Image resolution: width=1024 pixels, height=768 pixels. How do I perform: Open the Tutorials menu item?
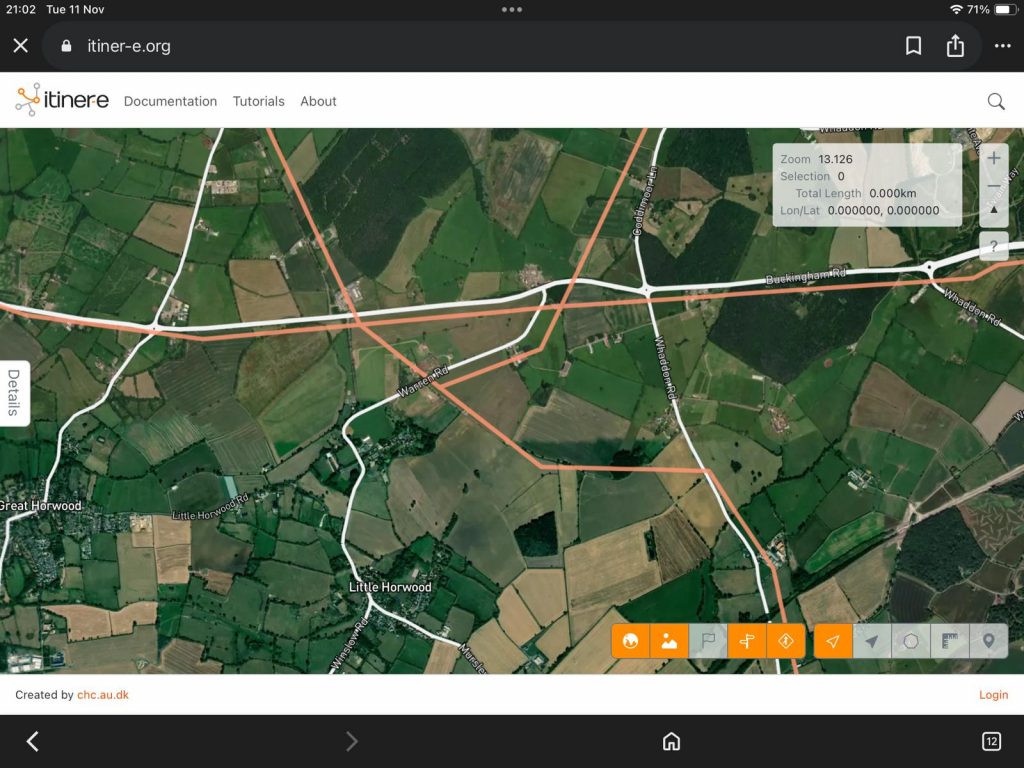[x=259, y=101]
